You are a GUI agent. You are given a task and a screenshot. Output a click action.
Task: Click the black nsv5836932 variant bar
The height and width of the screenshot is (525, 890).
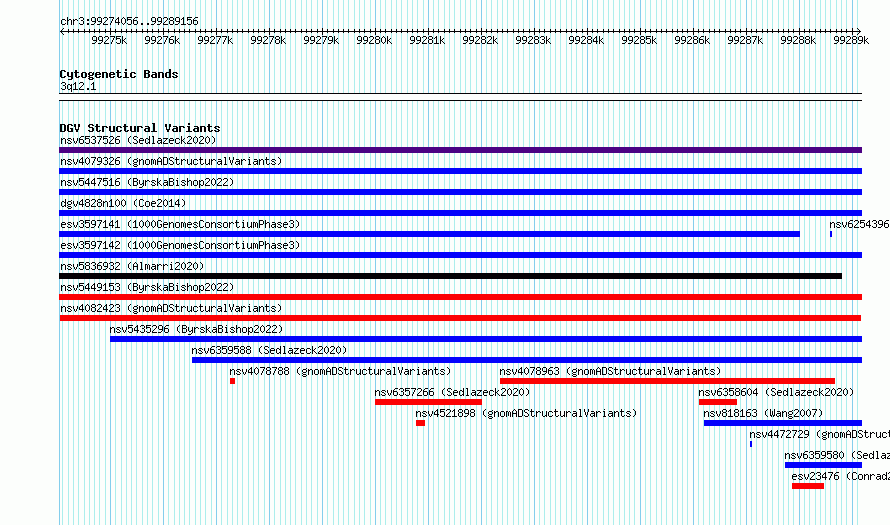(x=451, y=276)
